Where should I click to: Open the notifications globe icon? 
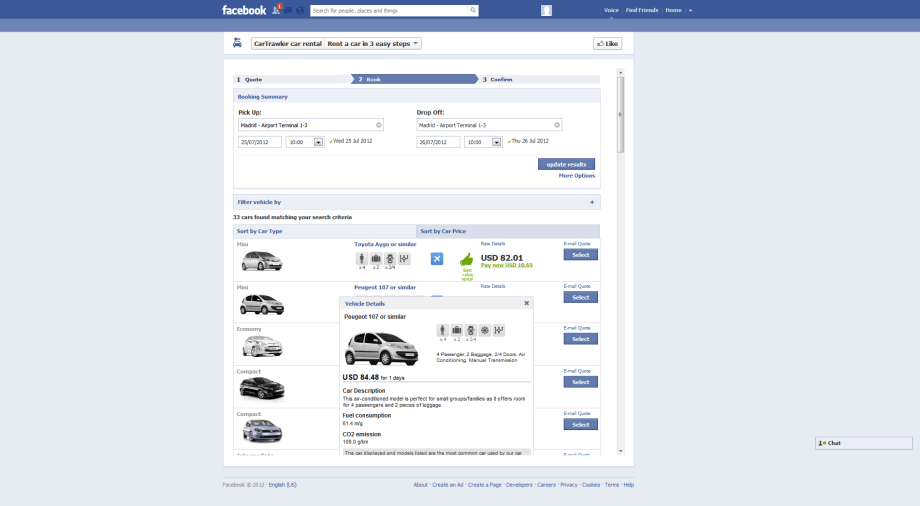click(x=300, y=11)
